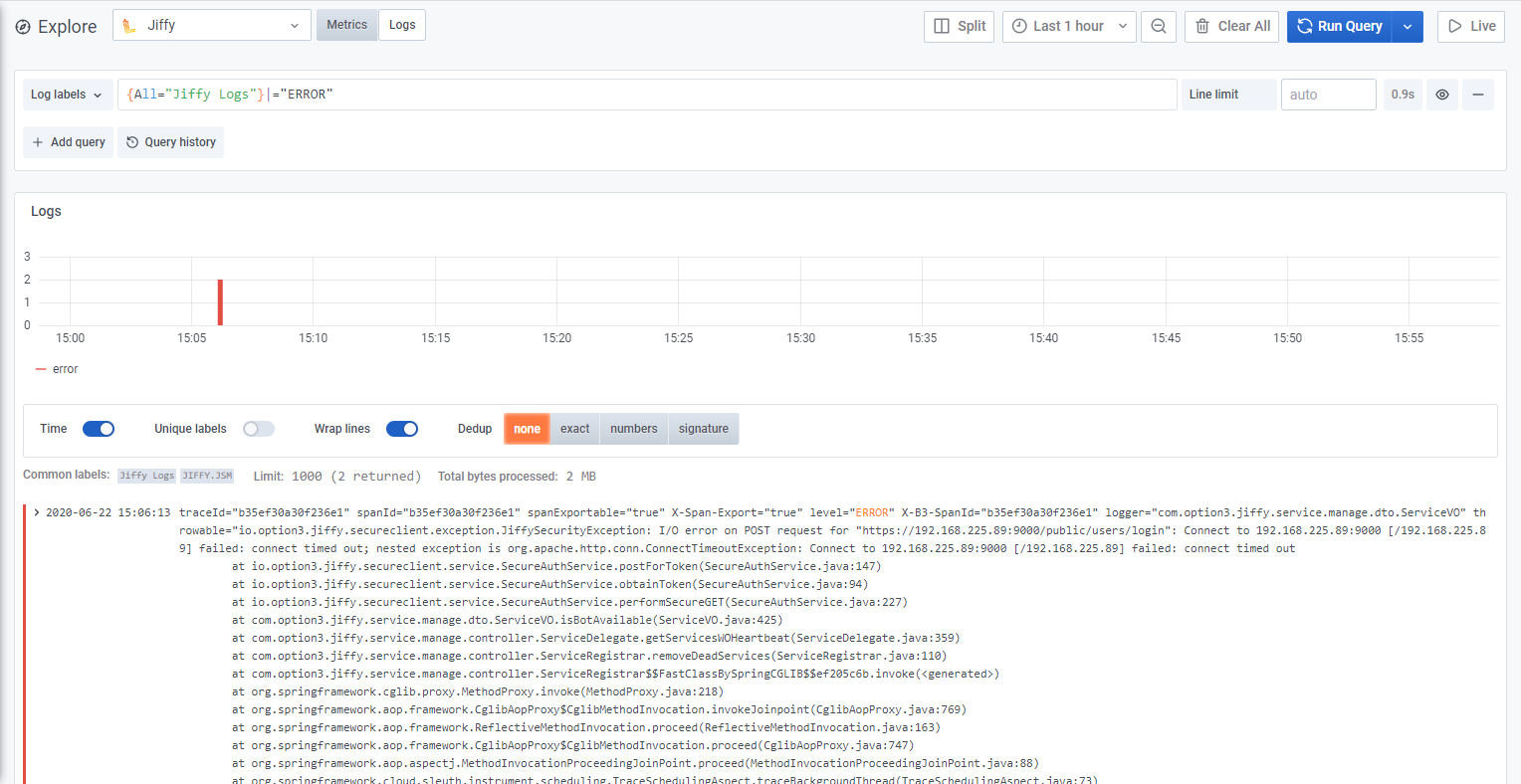Image resolution: width=1521 pixels, height=784 pixels.
Task: Add a new query row
Action: pos(68,142)
